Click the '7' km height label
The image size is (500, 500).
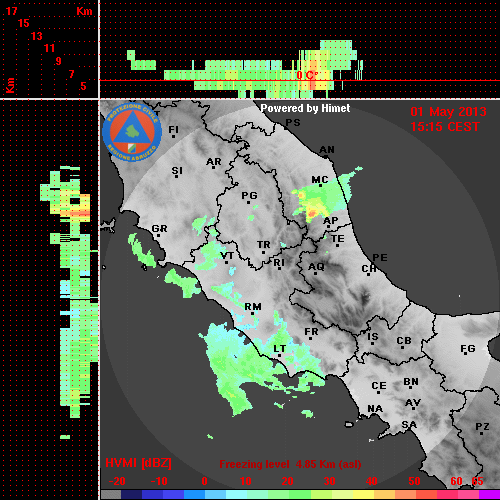pyautogui.click(x=71, y=74)
